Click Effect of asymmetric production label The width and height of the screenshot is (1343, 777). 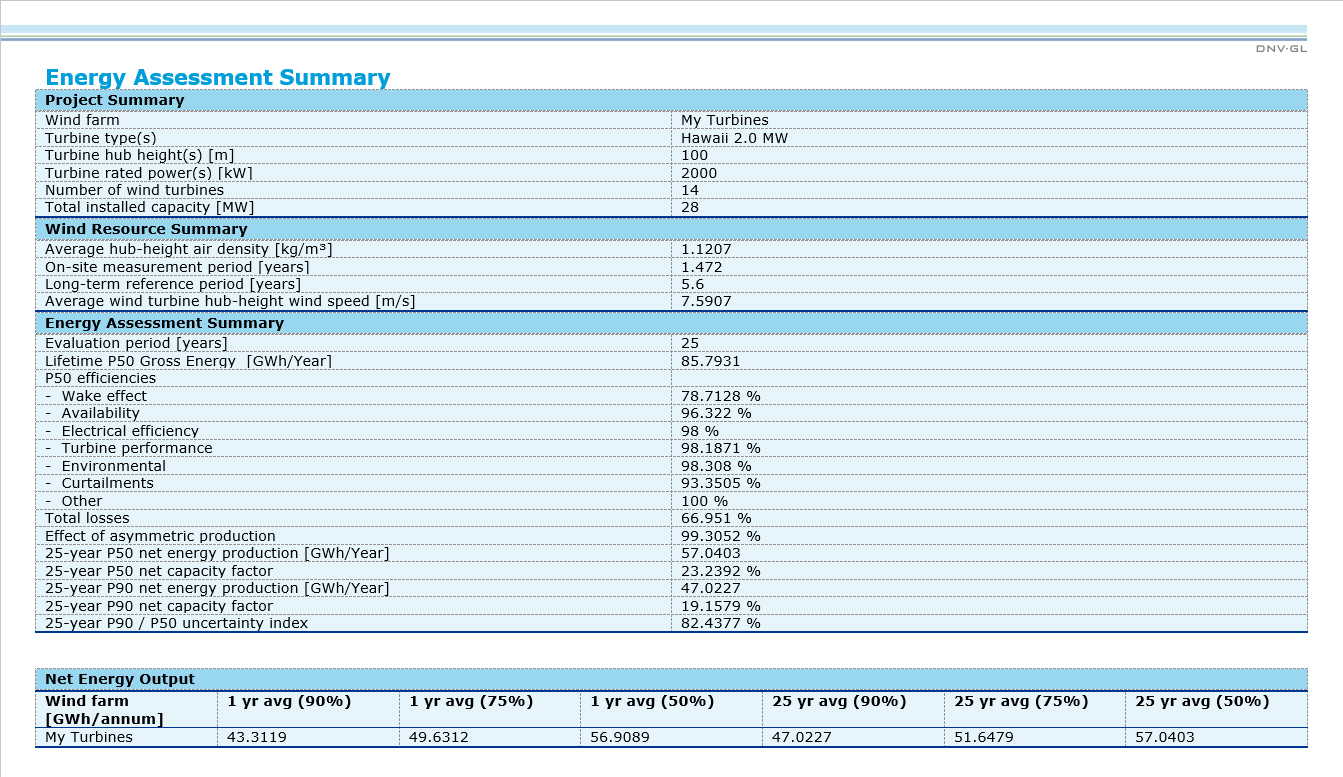point(160,536)
